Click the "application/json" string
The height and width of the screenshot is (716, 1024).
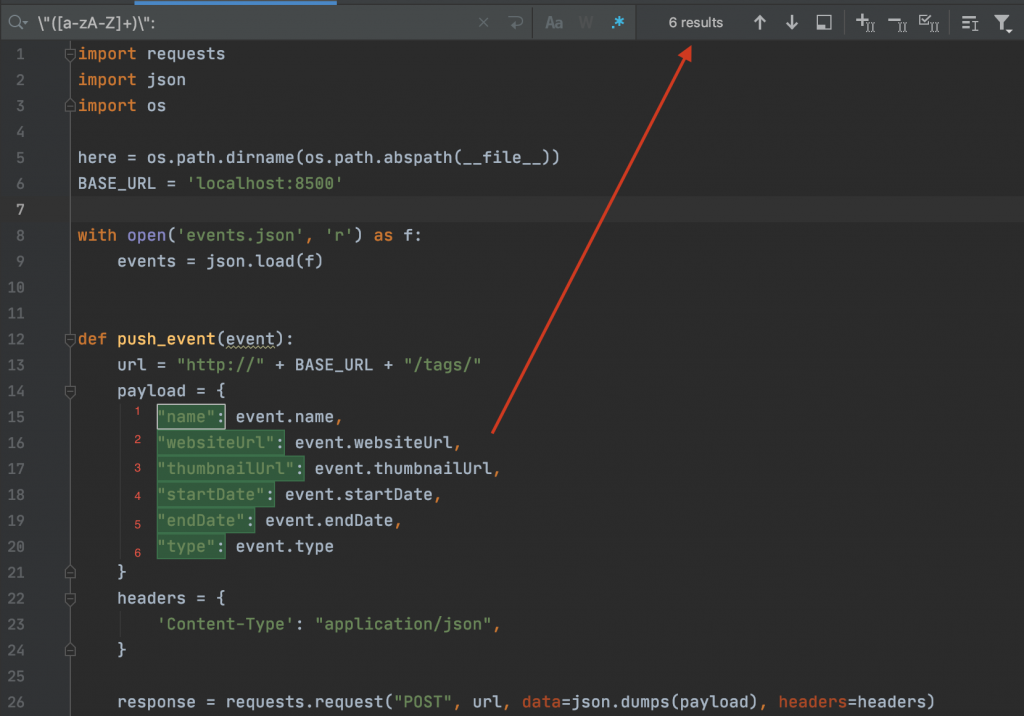(403, 625)
